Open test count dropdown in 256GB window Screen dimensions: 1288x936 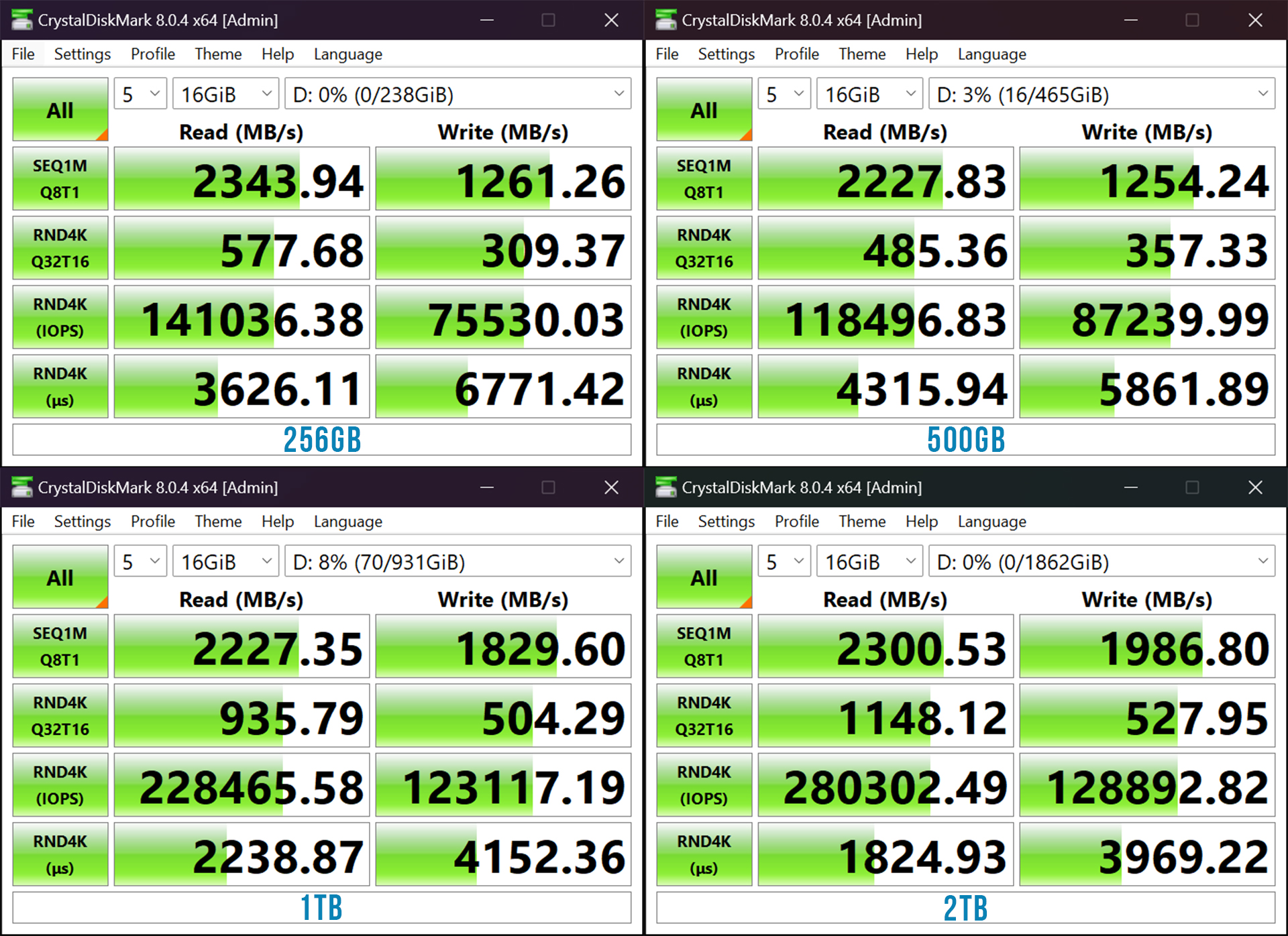tap(140, 94)
